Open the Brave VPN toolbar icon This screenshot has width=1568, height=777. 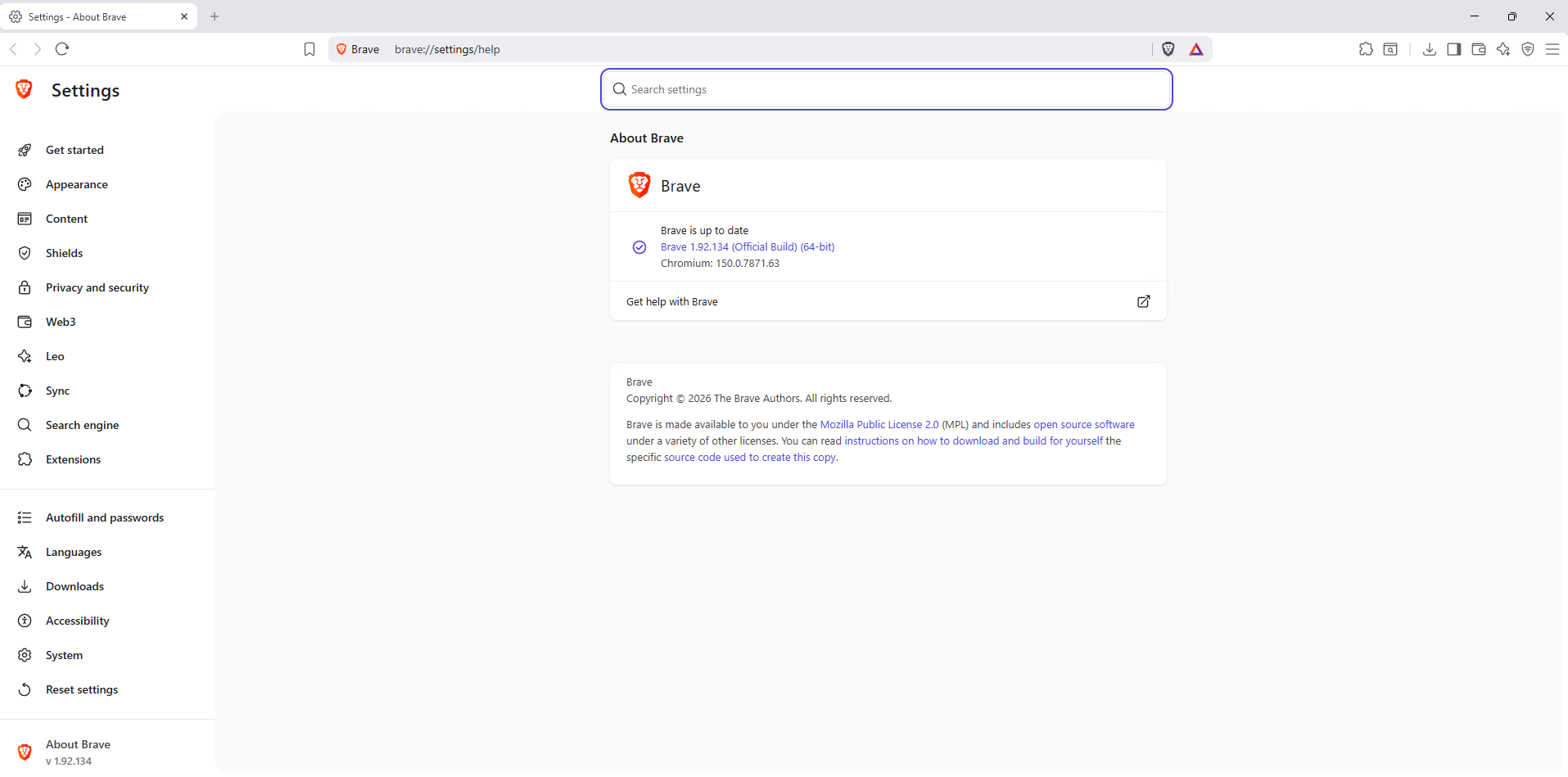1528,49
